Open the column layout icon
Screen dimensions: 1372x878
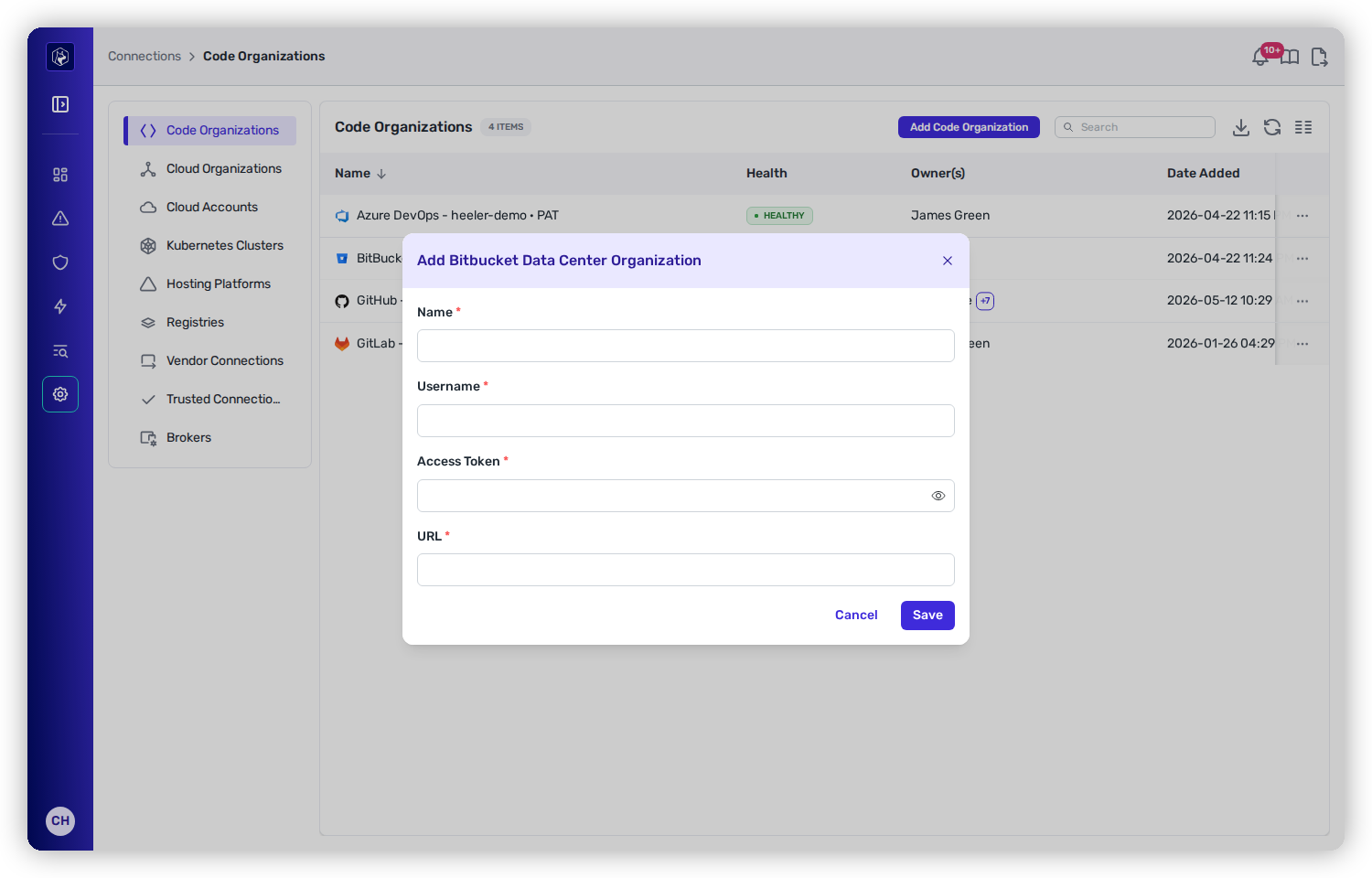[x=1303, y=127]
